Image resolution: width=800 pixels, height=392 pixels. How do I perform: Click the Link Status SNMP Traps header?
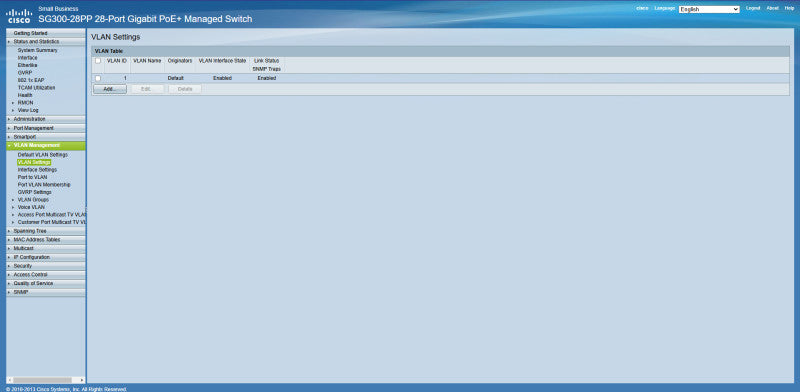pyautogui.click(x=266, y=65)
